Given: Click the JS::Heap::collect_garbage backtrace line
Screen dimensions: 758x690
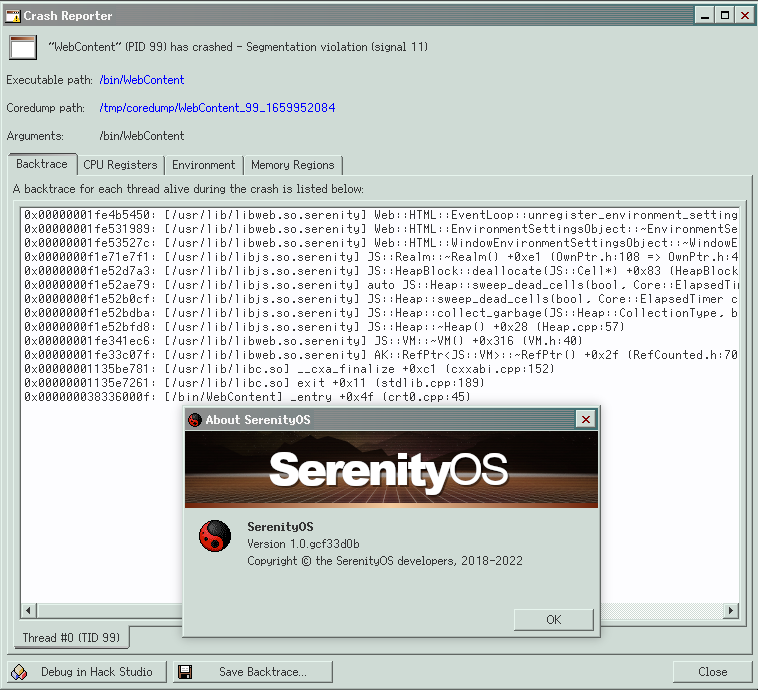Looking at the screenshot, I should pos(381,313).
